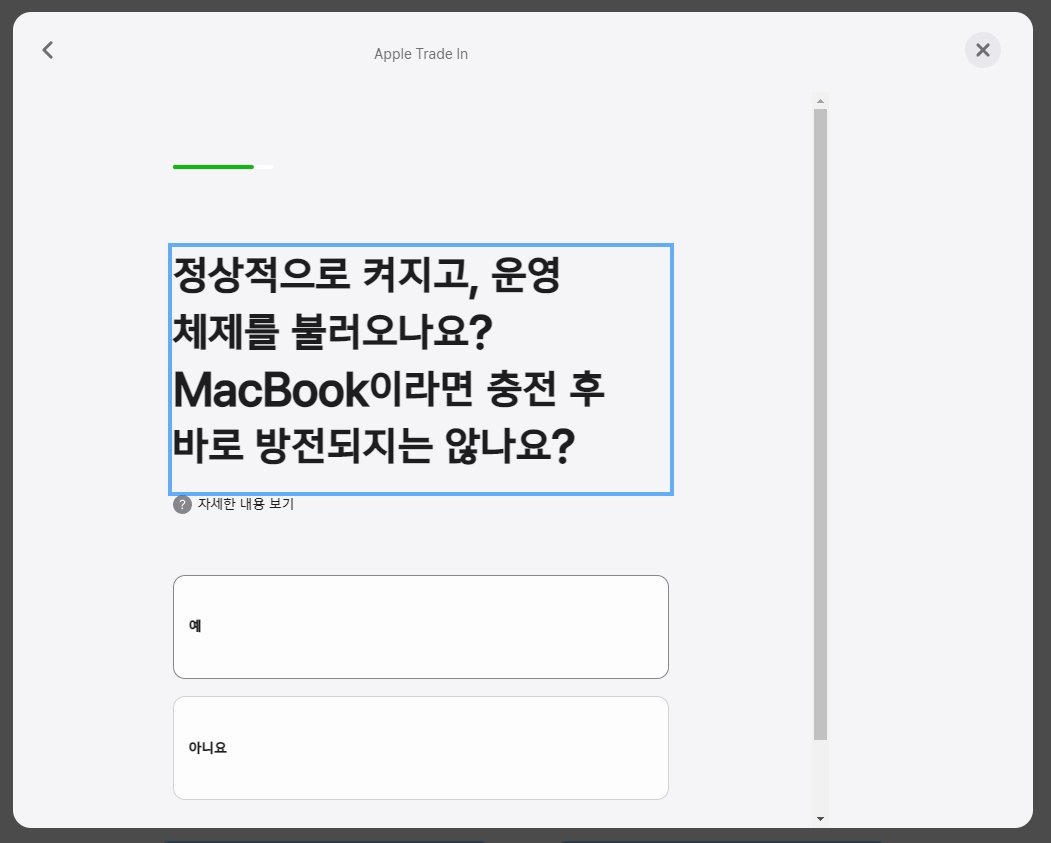Select the 아니요 answer option
This screenshot has width=1051, height=843.
pos(421,748)
